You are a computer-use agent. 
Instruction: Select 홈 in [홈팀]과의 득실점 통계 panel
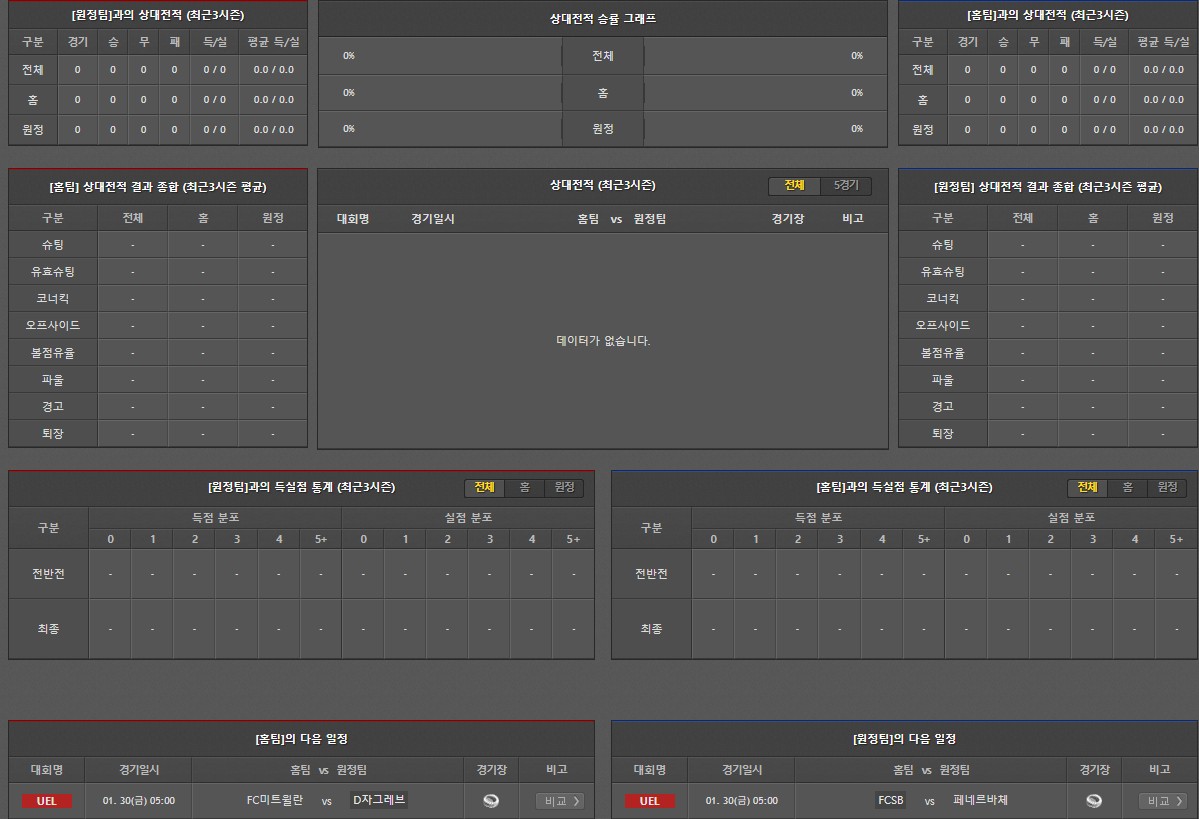(x=1127, y=487)
